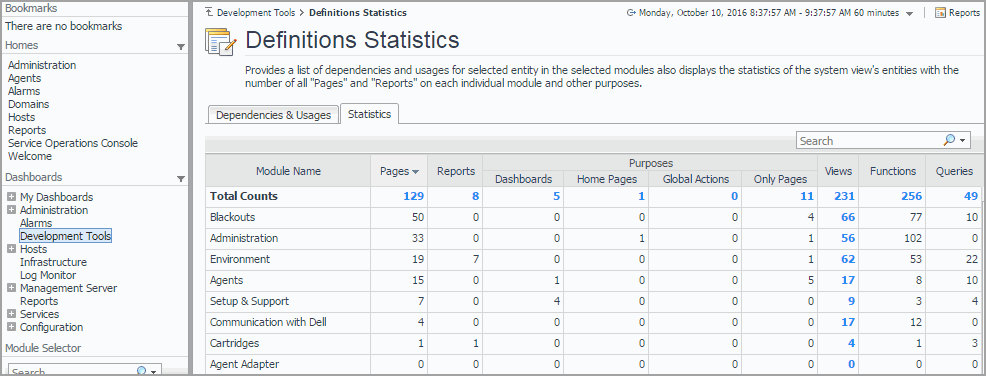Image resolution: width=986 pixels, height=376 pixels.
Task: Open the Homes panel dropdown arrow
Action: (x=181, y=47)
